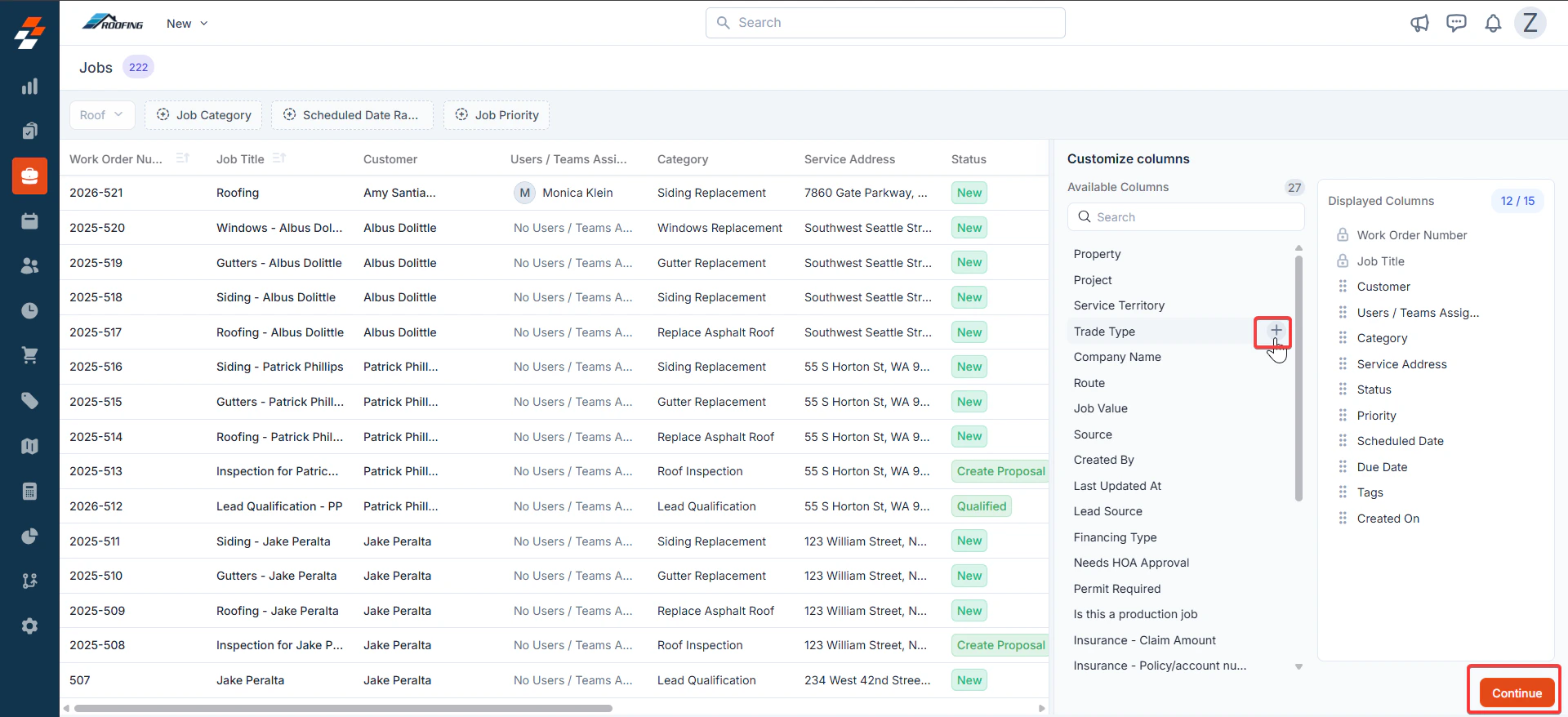
Task: Open Lead Qualification - PP job title
Action: pyautogui.click(x=279, y=506)
